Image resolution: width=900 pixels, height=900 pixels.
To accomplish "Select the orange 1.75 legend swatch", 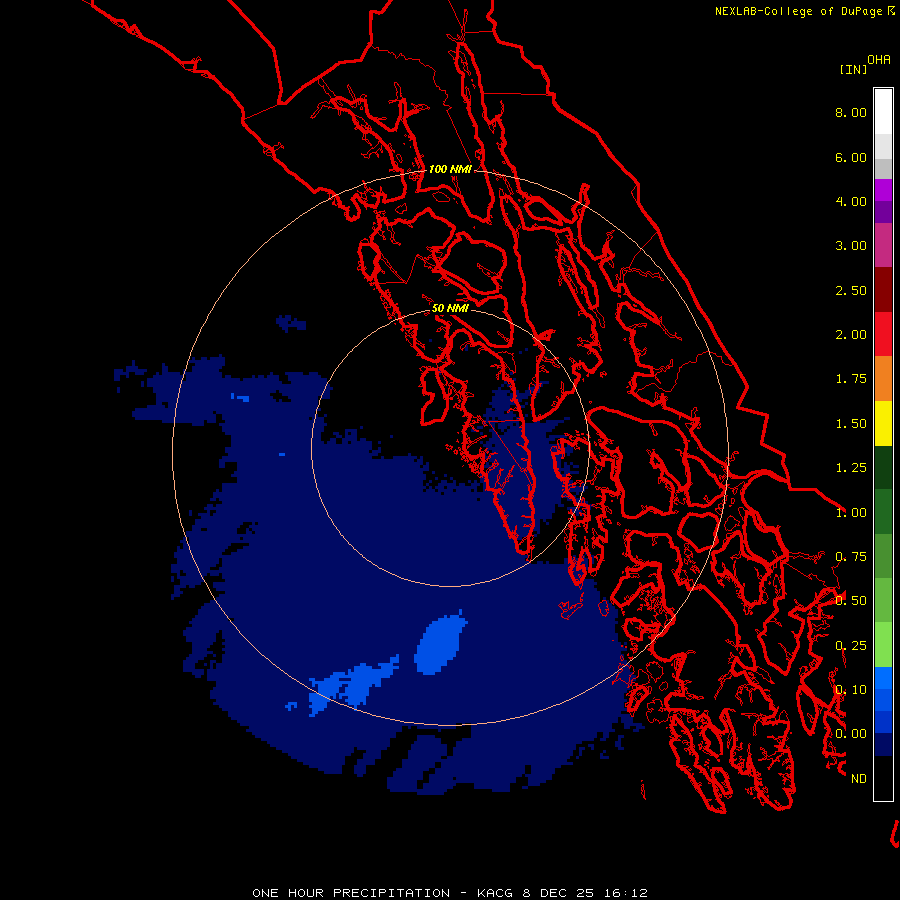I will 883,379.
